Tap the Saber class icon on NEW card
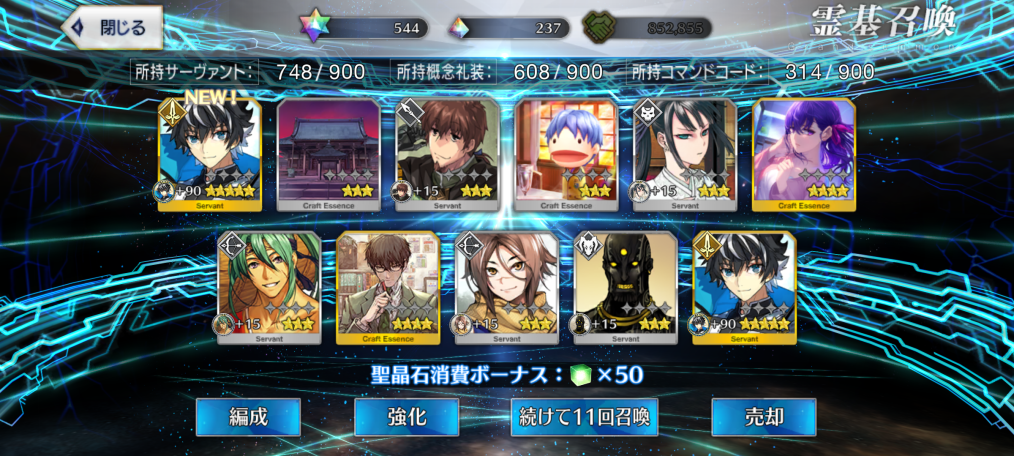1014x456 pixels. [173, 114]
